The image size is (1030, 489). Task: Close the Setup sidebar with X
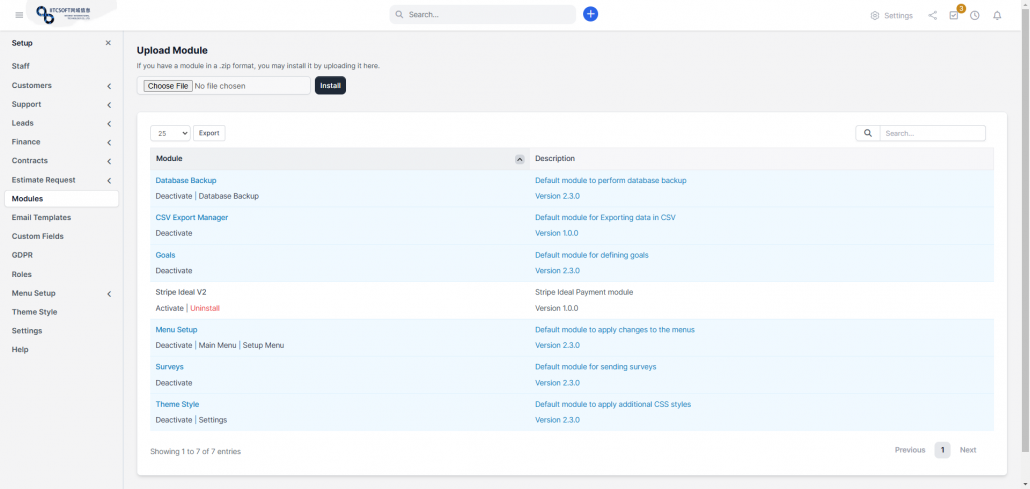[x=108, y=43]
